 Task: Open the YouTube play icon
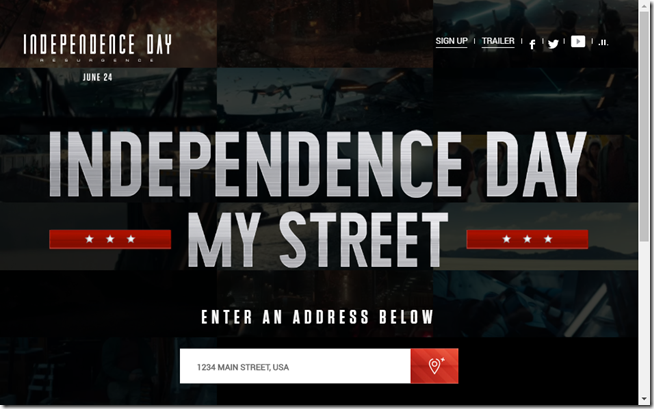[x=578, y=41]
